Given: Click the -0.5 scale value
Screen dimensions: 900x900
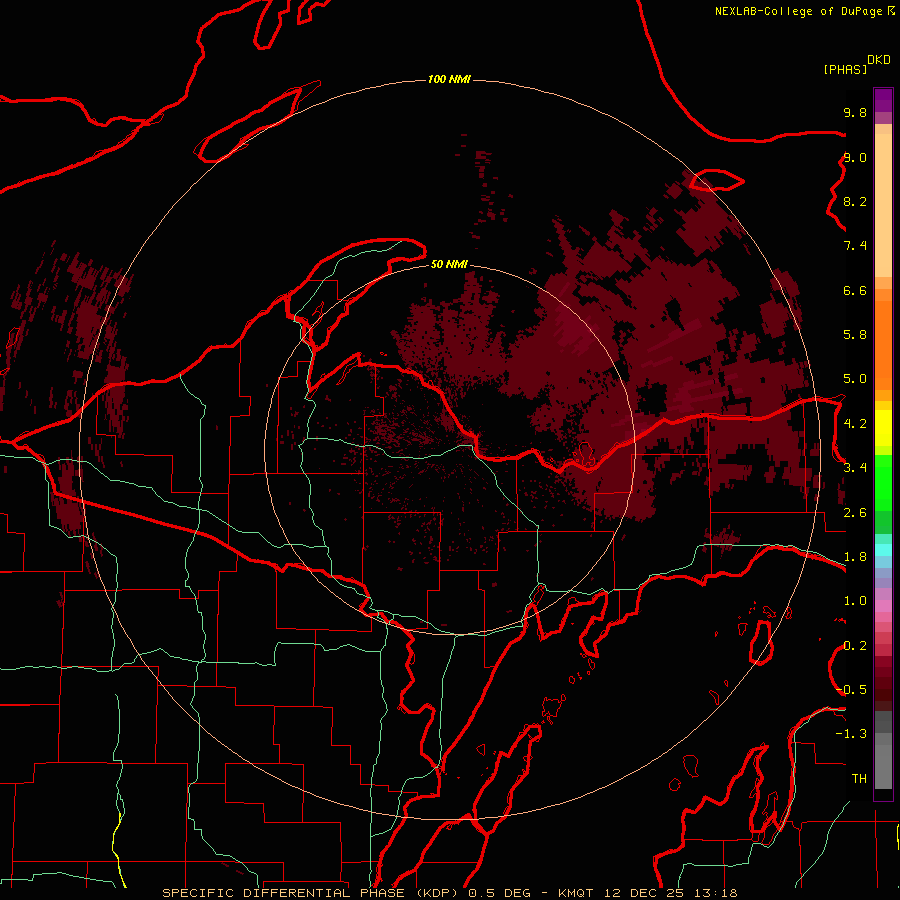Looking at the screenshot, I should pos(851,690).
